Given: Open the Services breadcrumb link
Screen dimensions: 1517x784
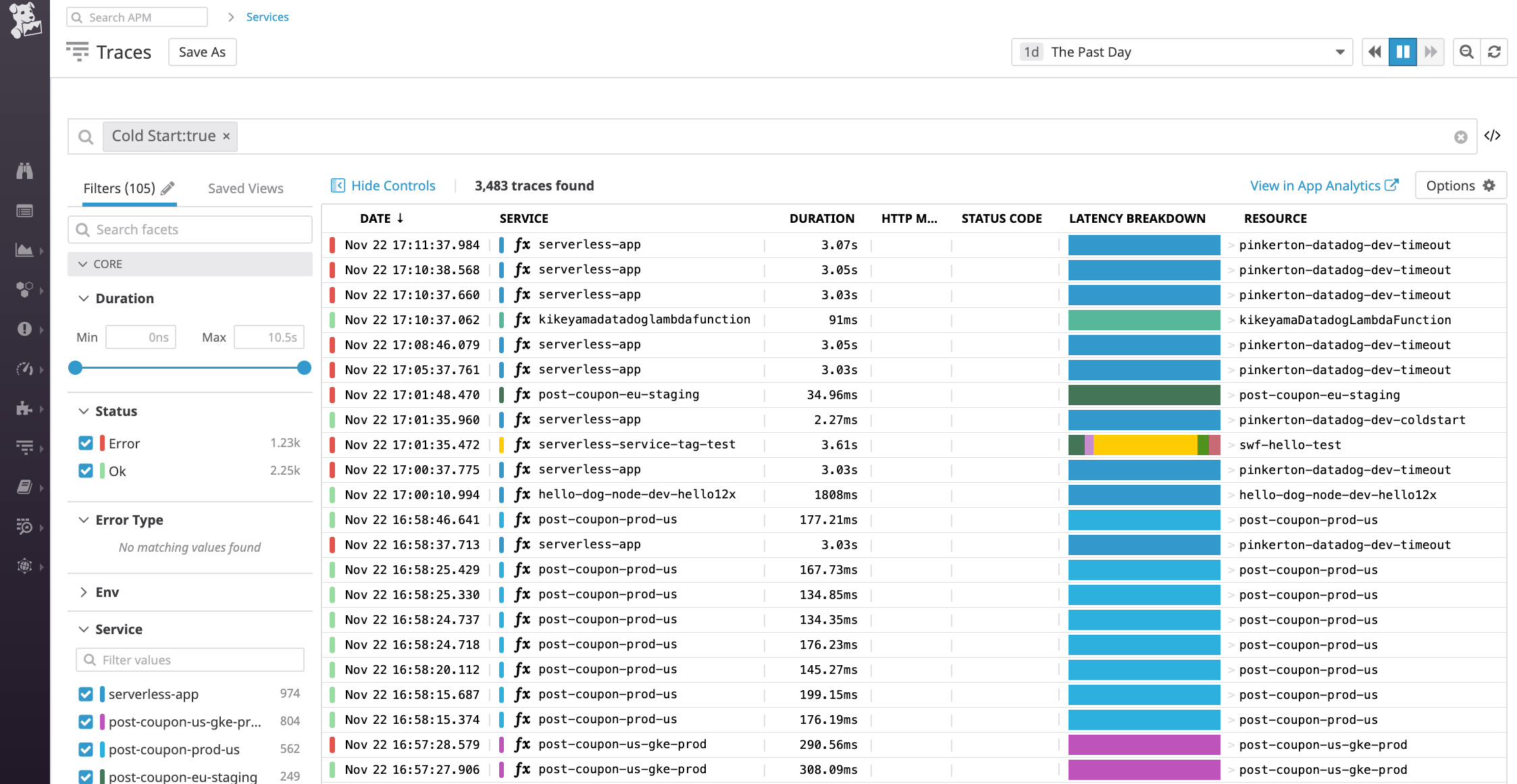Looking at the screenshot, I should [267, 16].
